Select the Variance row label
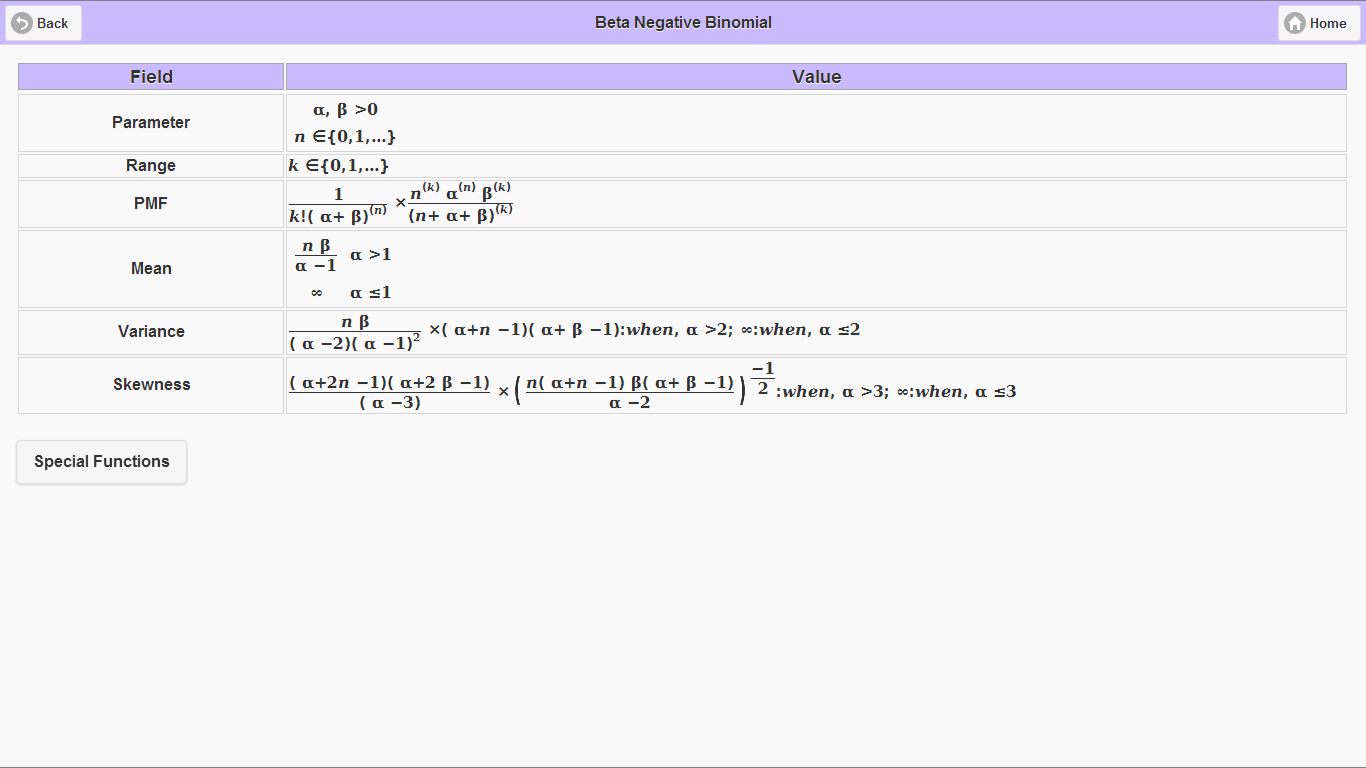The image size is (1366, 768). 150,331
